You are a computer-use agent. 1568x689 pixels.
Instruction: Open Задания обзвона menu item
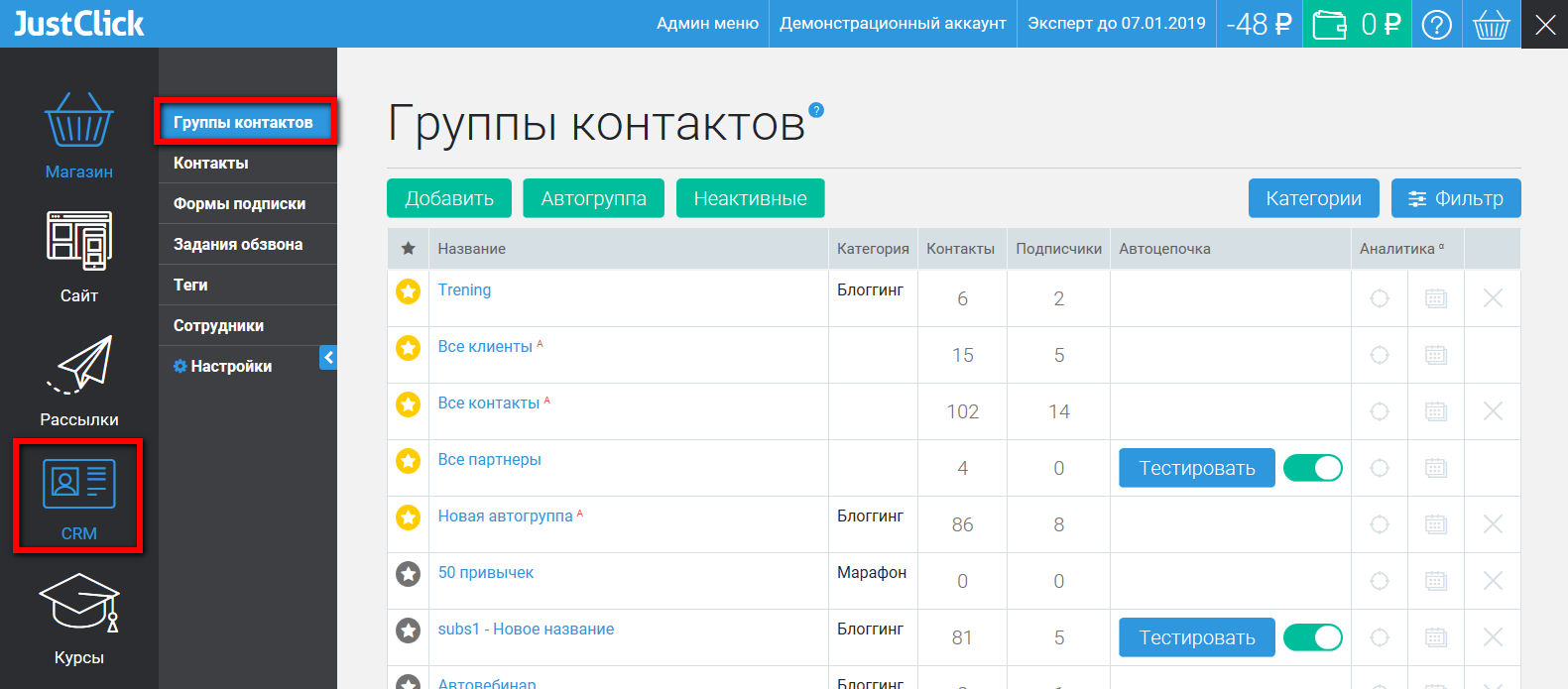248,244
